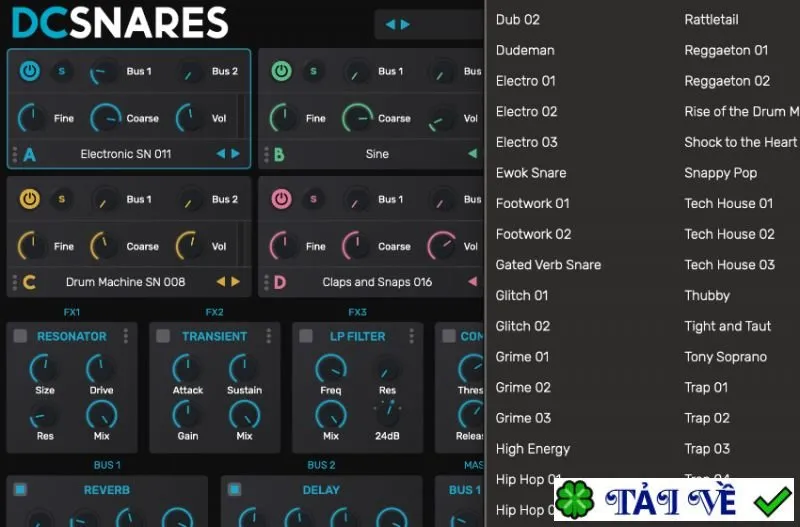Viewport: 800px width, 527px height.
Task: Select preset Snappy Pop
Action: click(x=720, y=173)
